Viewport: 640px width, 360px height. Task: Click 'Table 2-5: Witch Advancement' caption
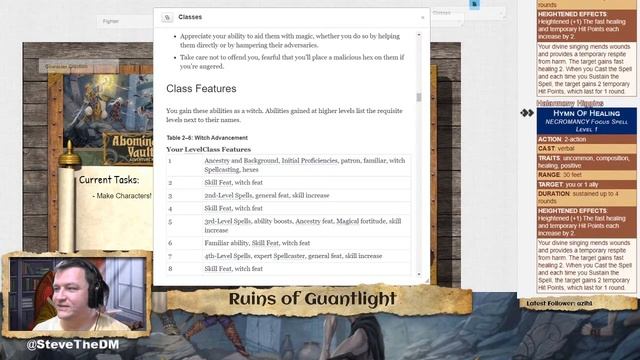coord(207,138)
